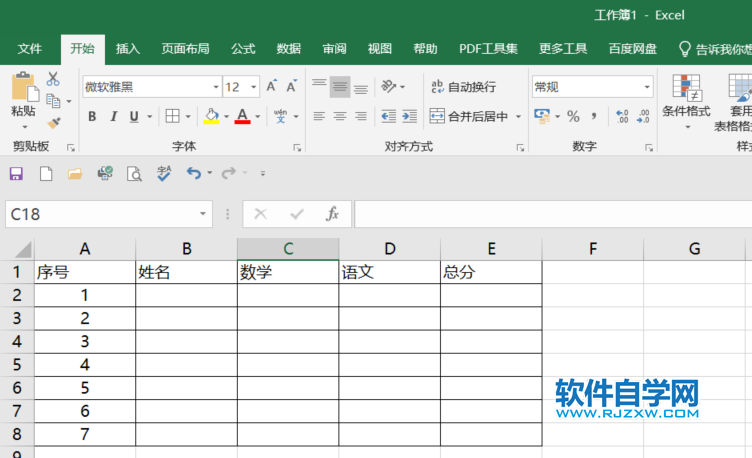
Task: Apply accounting number format icon
Action: [x=542, y=116]
